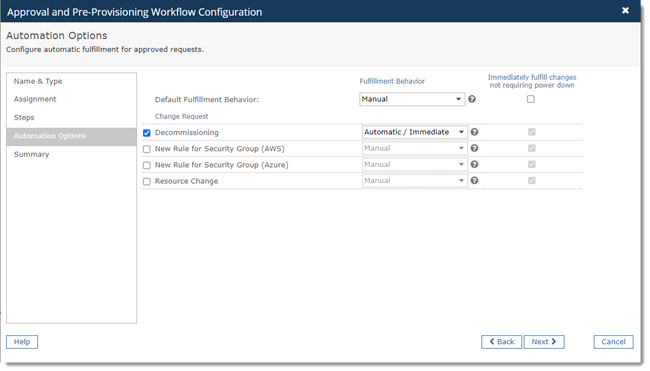Click the Help button
The image size is (650, 371).
click(x=22, y=342)
